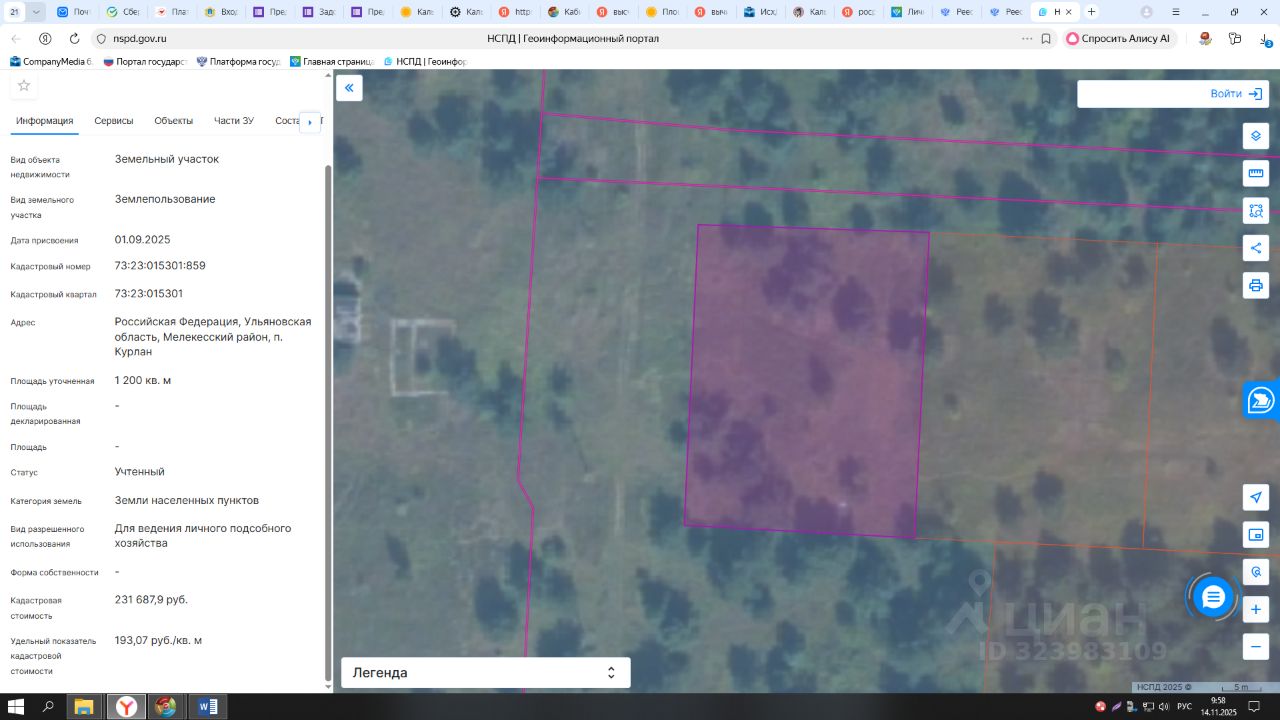Click the share map icon
Screen dimensions: 1280x720
click(x=1256, y=248)
